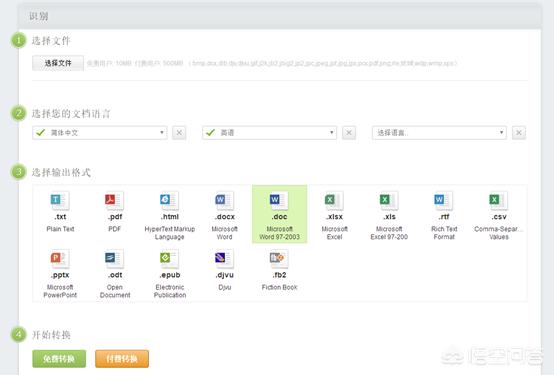Choose the .pdf output format icon

[114, 200]
